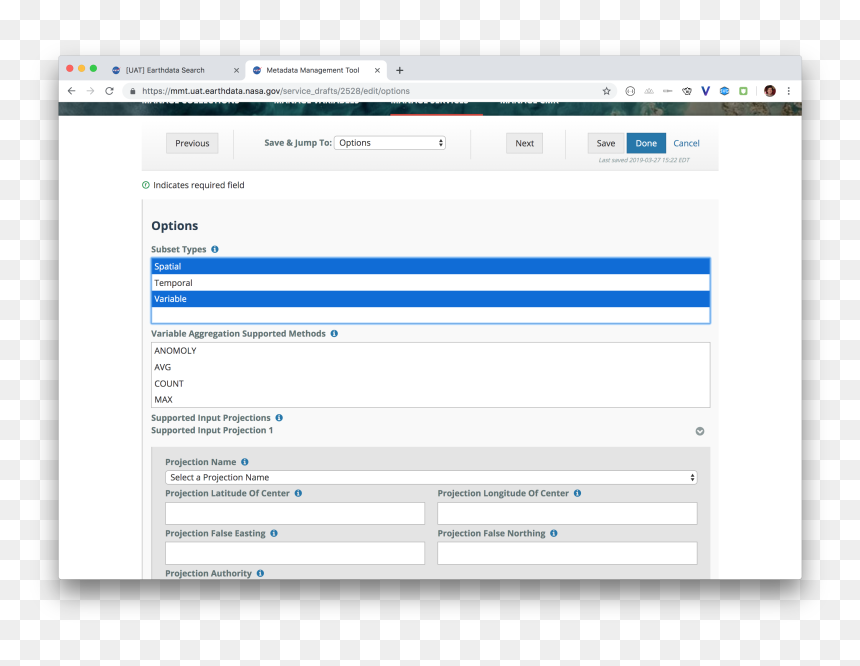860x666 pixels.
Task: Open the blue V extension
Action: click(x=705, y=91)
